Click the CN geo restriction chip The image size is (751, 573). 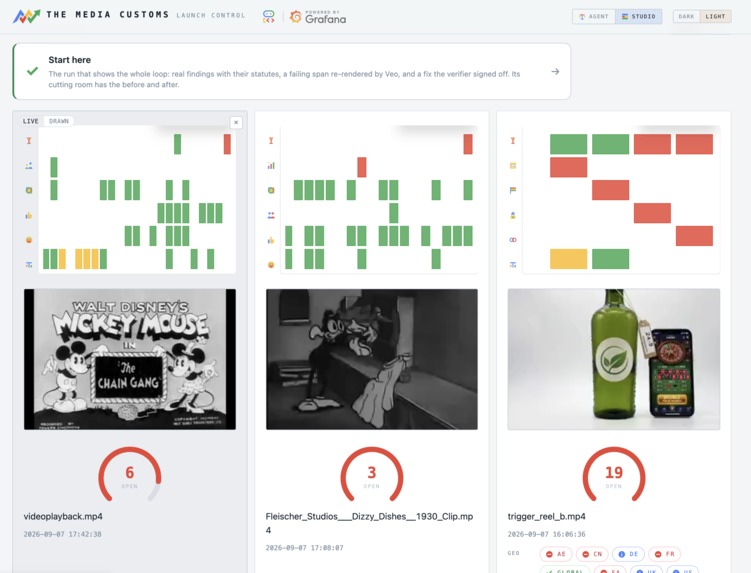[x=592, y=554]
